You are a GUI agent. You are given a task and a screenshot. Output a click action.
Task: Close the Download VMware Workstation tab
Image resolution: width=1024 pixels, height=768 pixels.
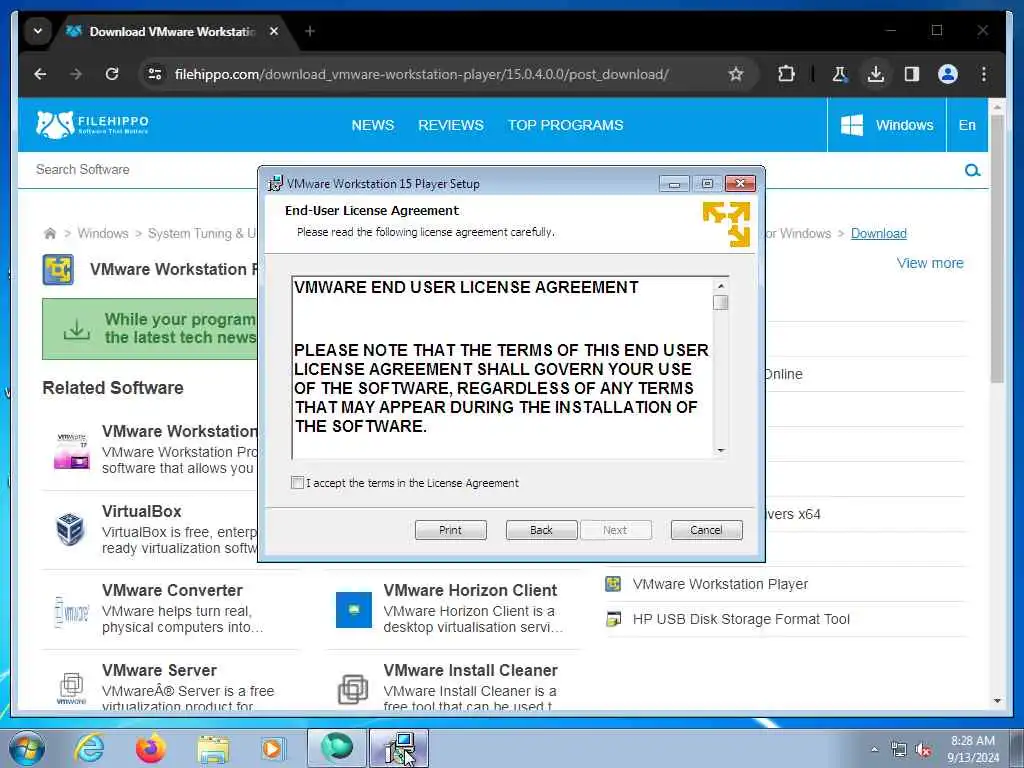(x=274, y=31)
